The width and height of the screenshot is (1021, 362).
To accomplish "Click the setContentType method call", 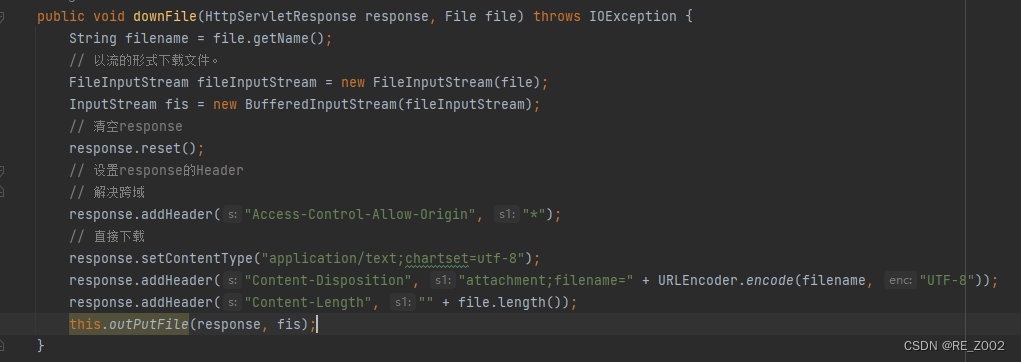I will [x=197, y=258].
